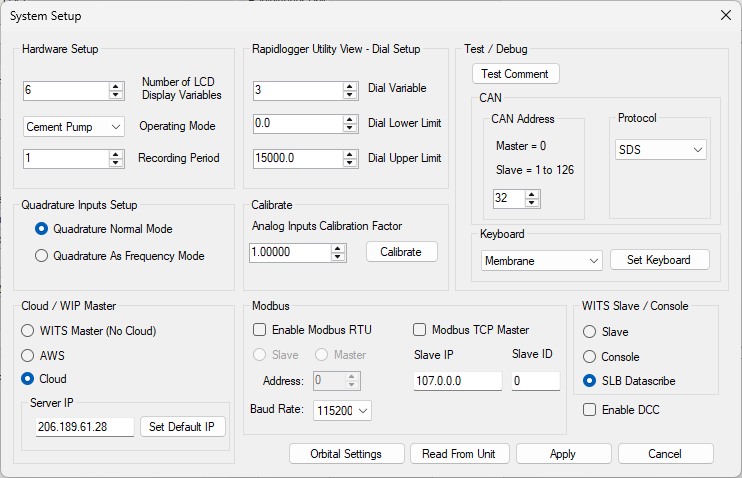The image size is (742, 478).
Task: Increase the CAN Address value
Action: [x=532, y=195]
